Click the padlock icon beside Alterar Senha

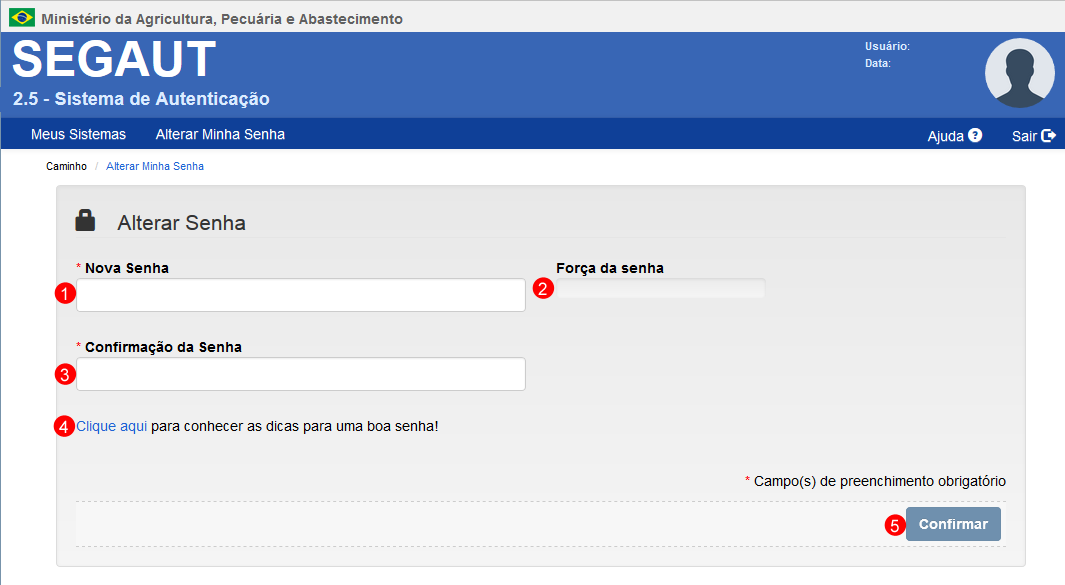click(x=86, y=221)
